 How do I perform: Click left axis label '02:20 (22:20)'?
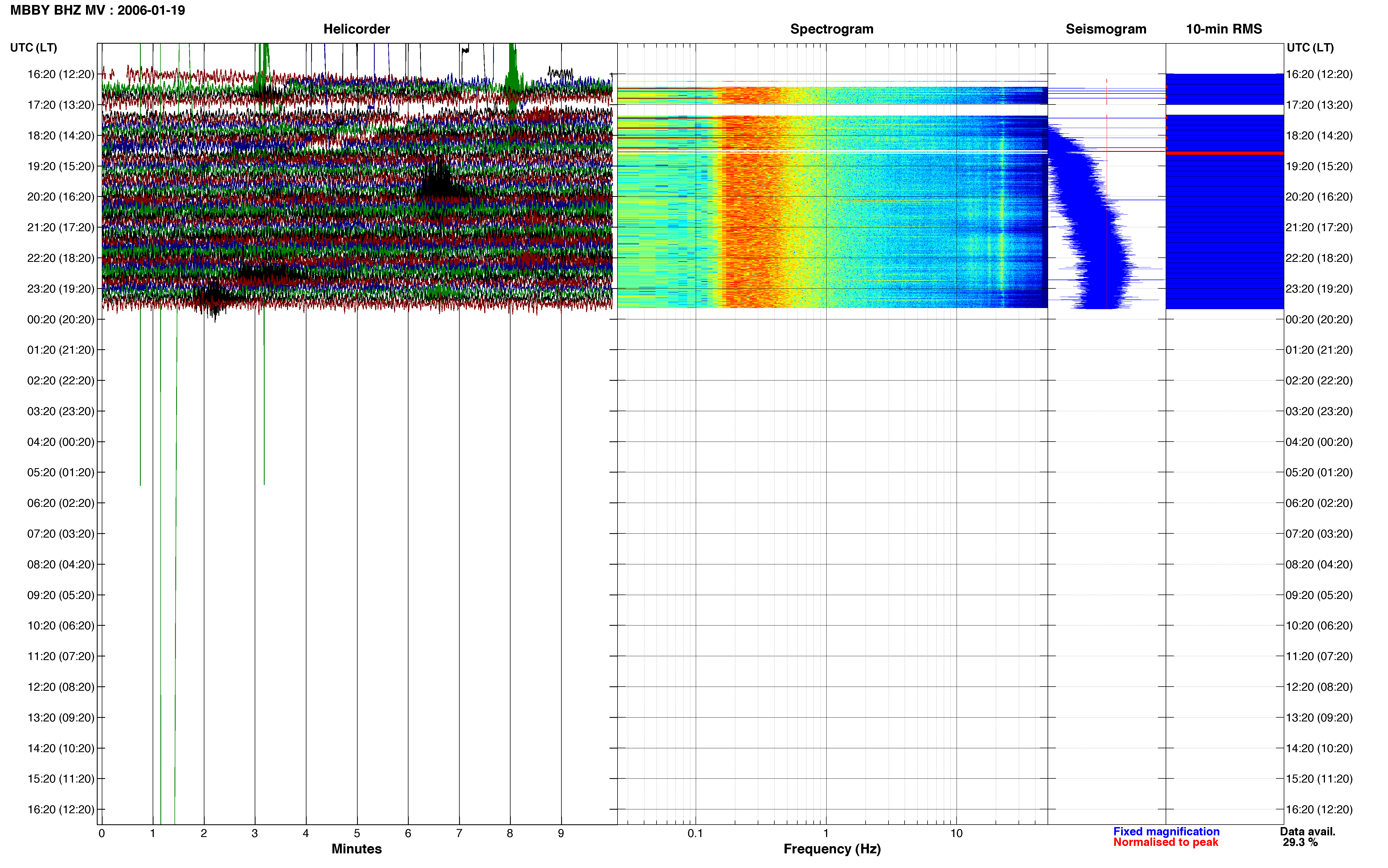(61, 380)
